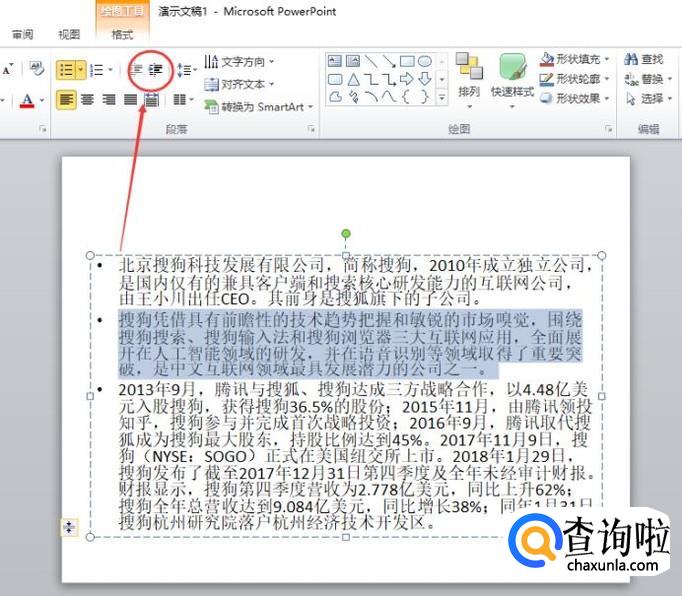
Task: Decrease the list indent level
Action: (x=137, y=70)
